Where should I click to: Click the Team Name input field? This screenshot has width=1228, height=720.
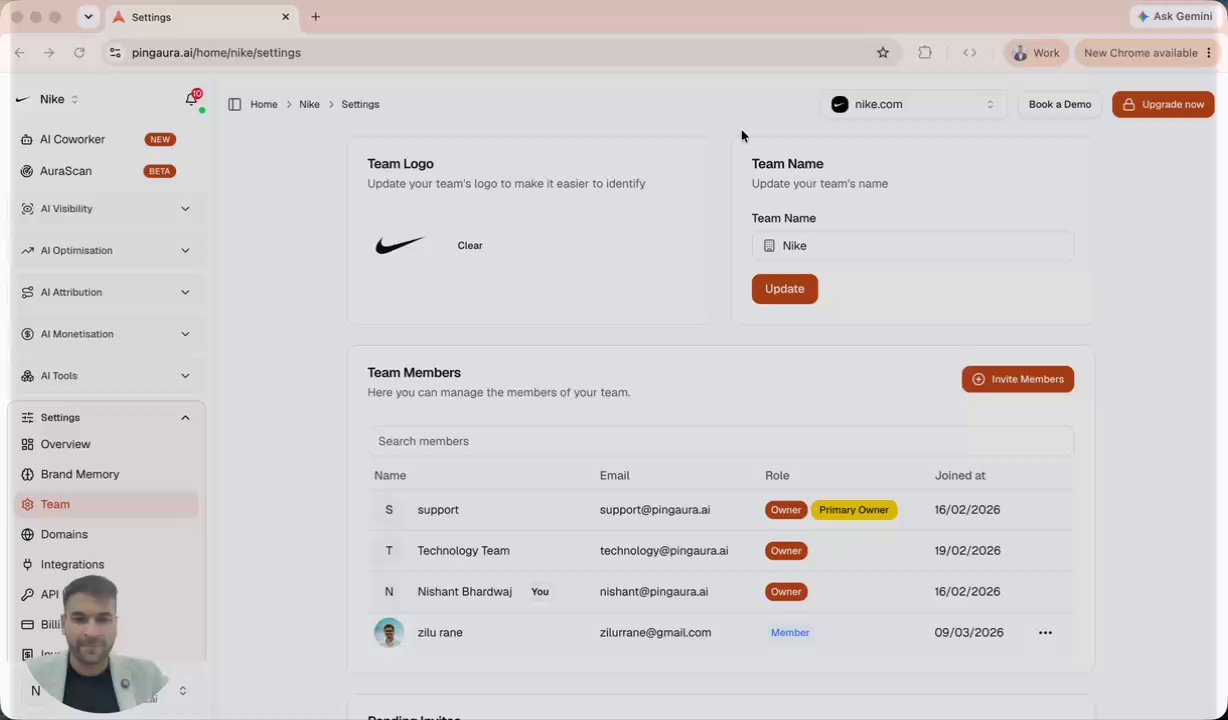tap(912, 246)
